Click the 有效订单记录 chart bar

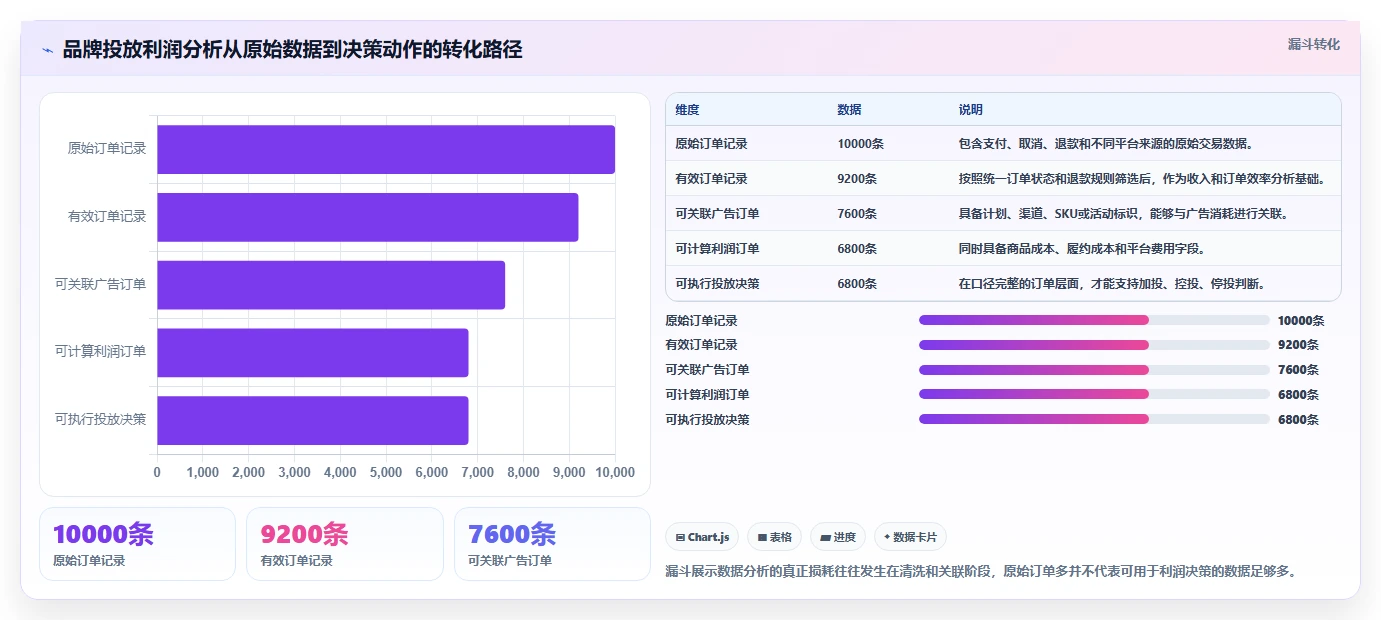[368, 217]
